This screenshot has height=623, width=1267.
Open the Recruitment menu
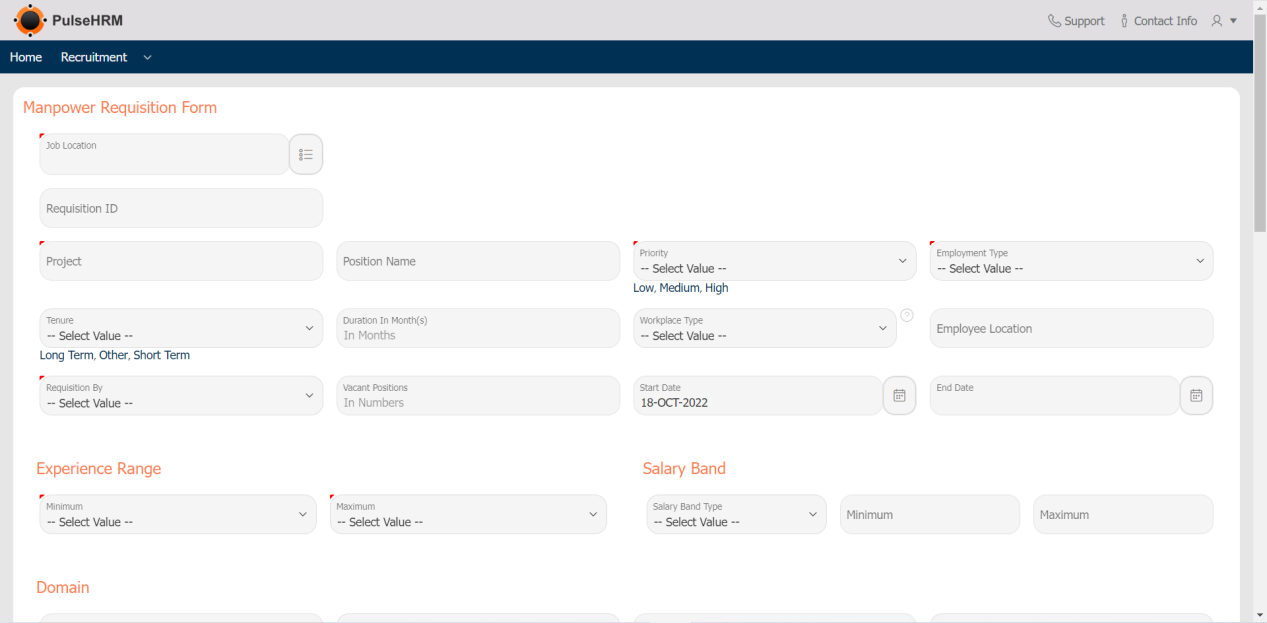94,57
